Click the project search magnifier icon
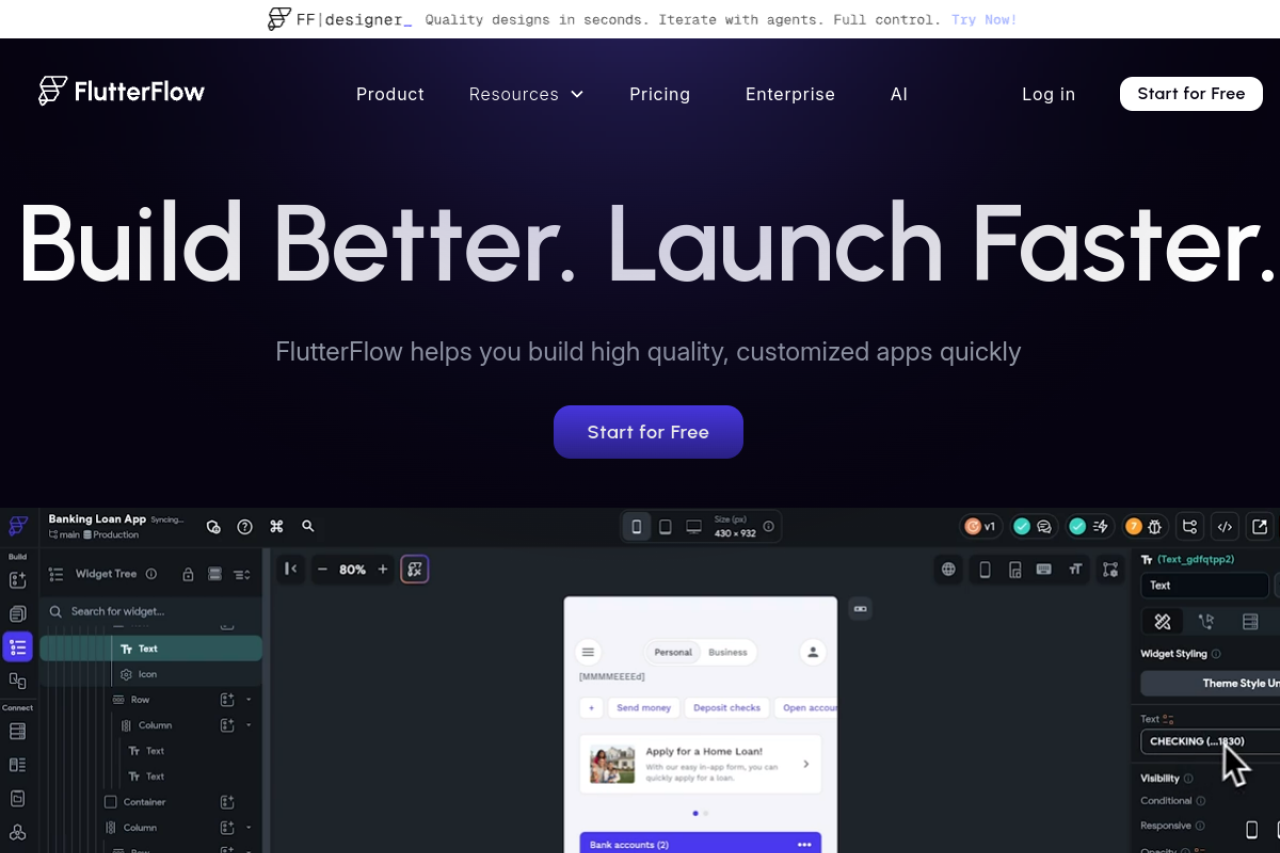The width and height of the screenshot is (1280, 853). point(308,526)
